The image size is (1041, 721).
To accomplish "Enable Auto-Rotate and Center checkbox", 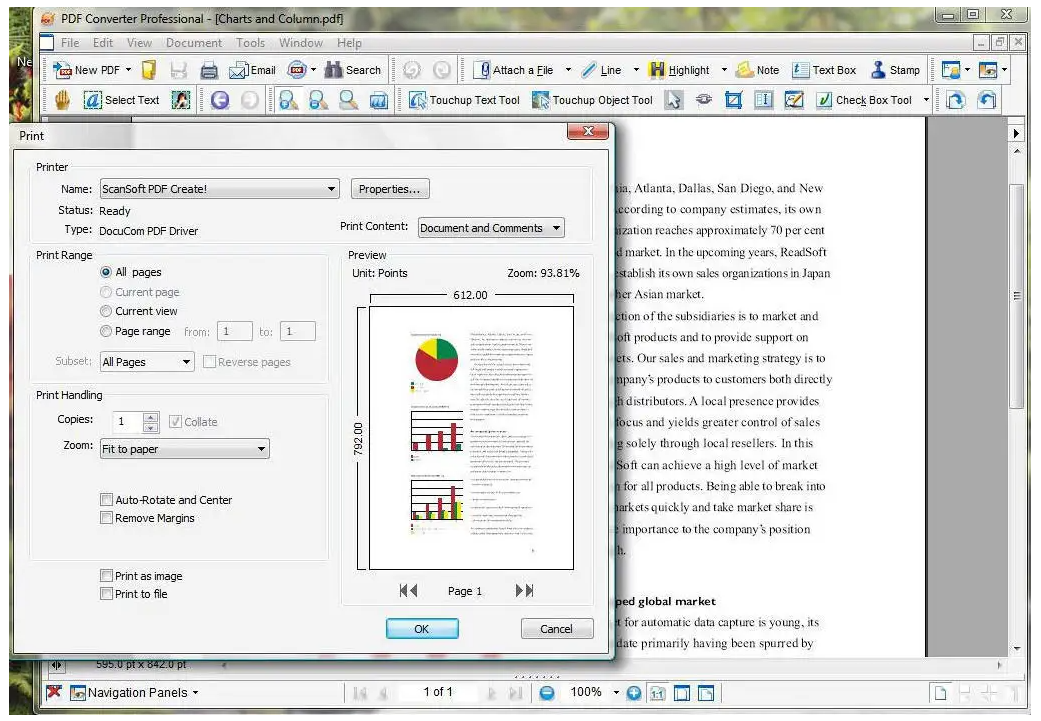I will point(107,500).
